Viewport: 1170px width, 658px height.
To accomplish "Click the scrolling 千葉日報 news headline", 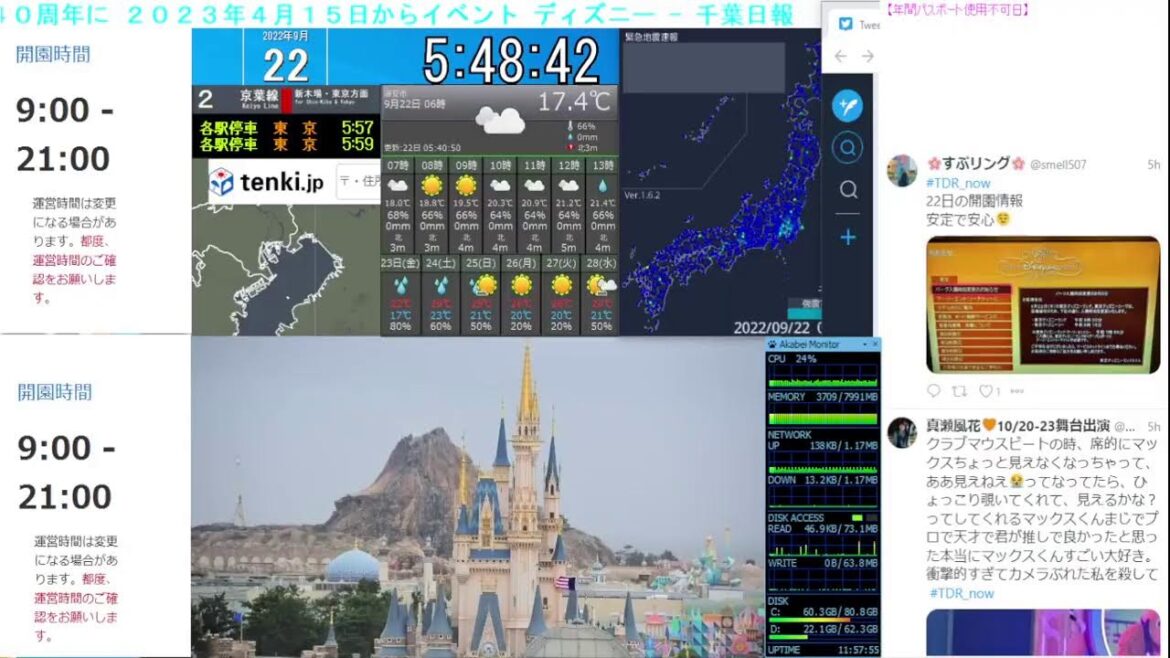I will (395, 14).
